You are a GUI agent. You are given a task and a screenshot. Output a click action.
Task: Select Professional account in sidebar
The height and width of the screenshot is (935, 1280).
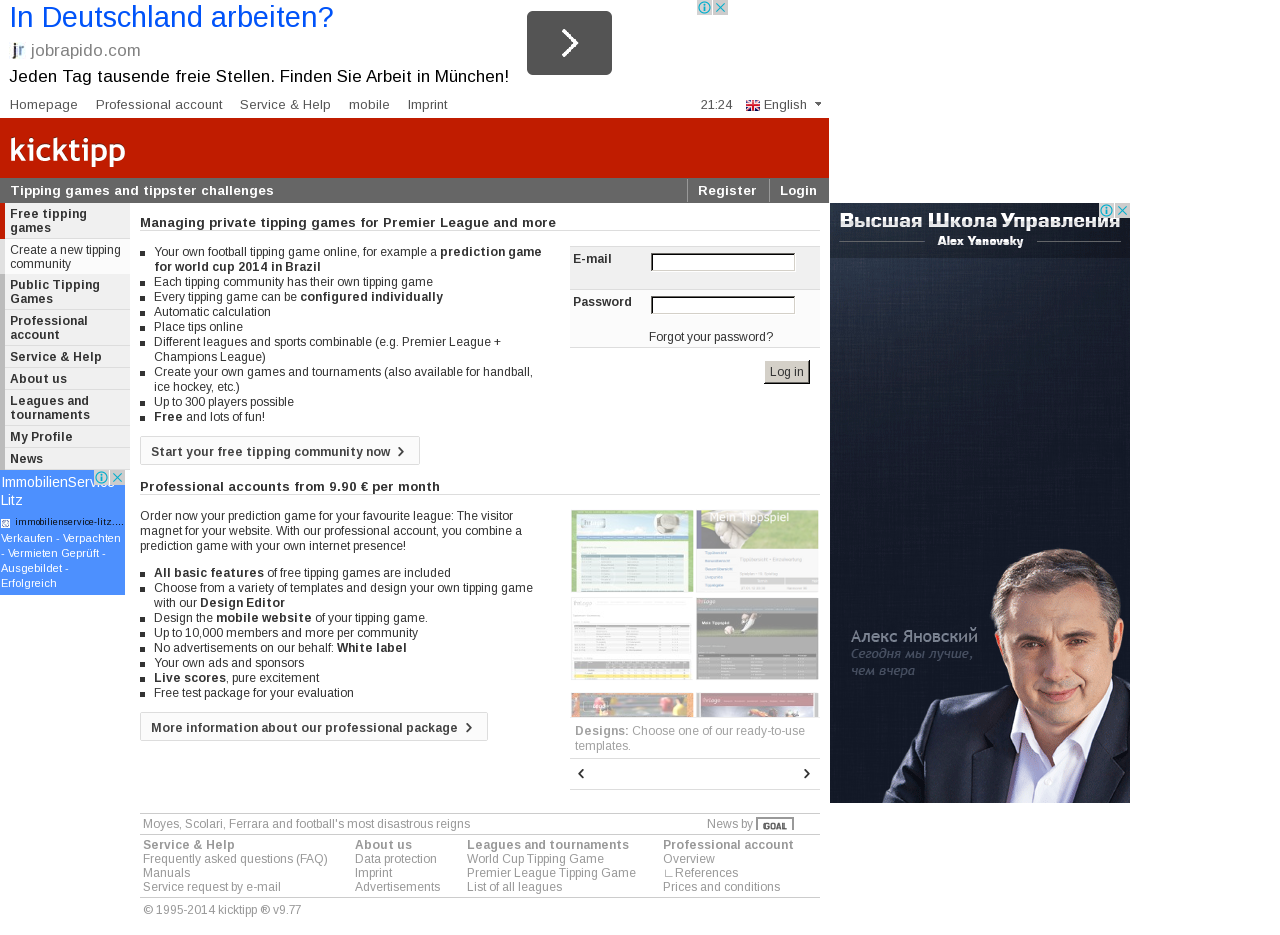pyautogui.click(x=67, y=328)
